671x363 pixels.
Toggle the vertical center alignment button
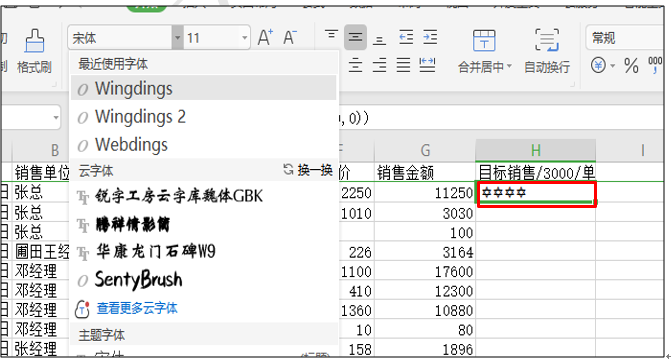(355, 37)
